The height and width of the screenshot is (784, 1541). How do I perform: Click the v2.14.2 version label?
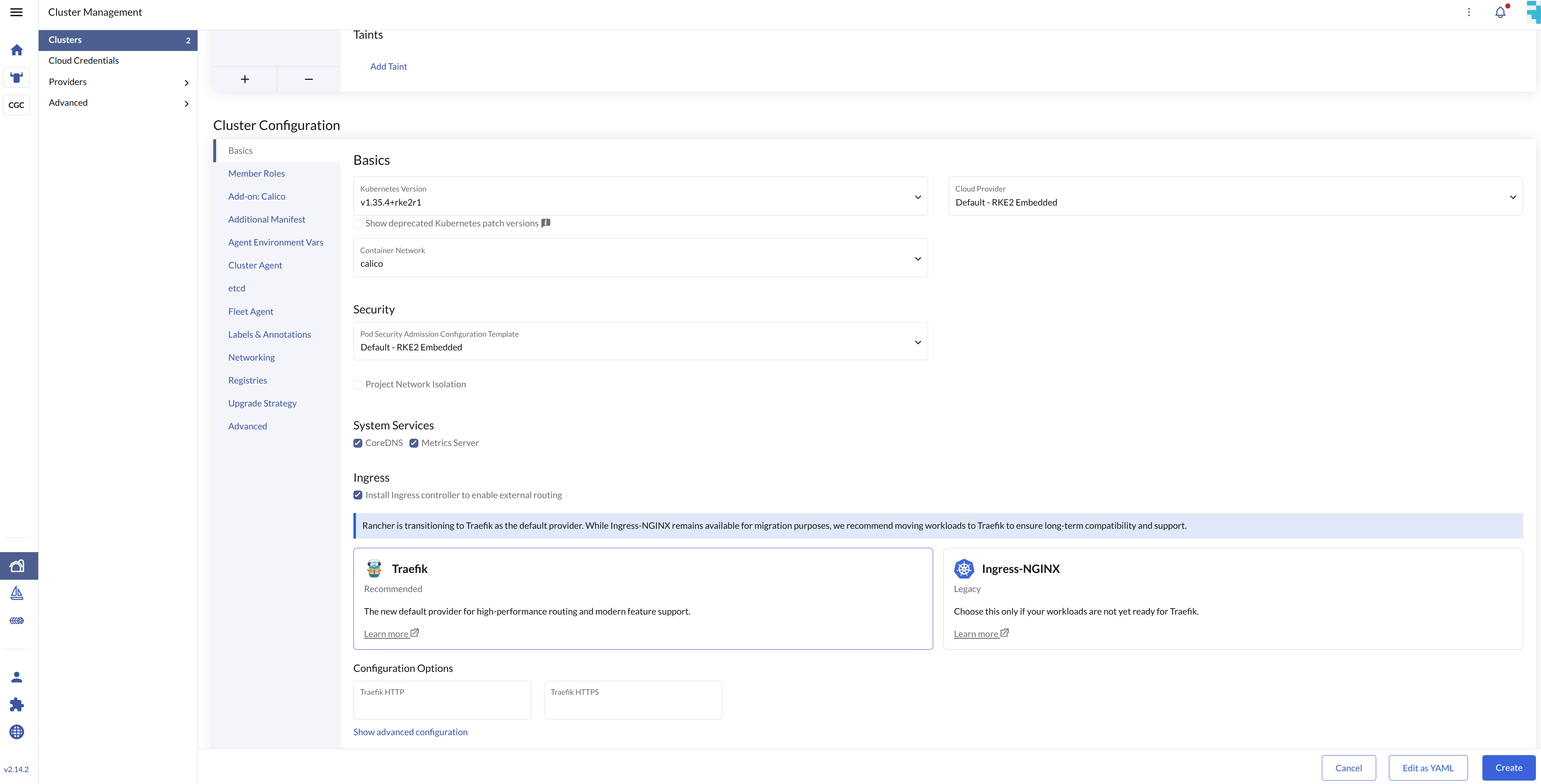(x=16, y=769)
